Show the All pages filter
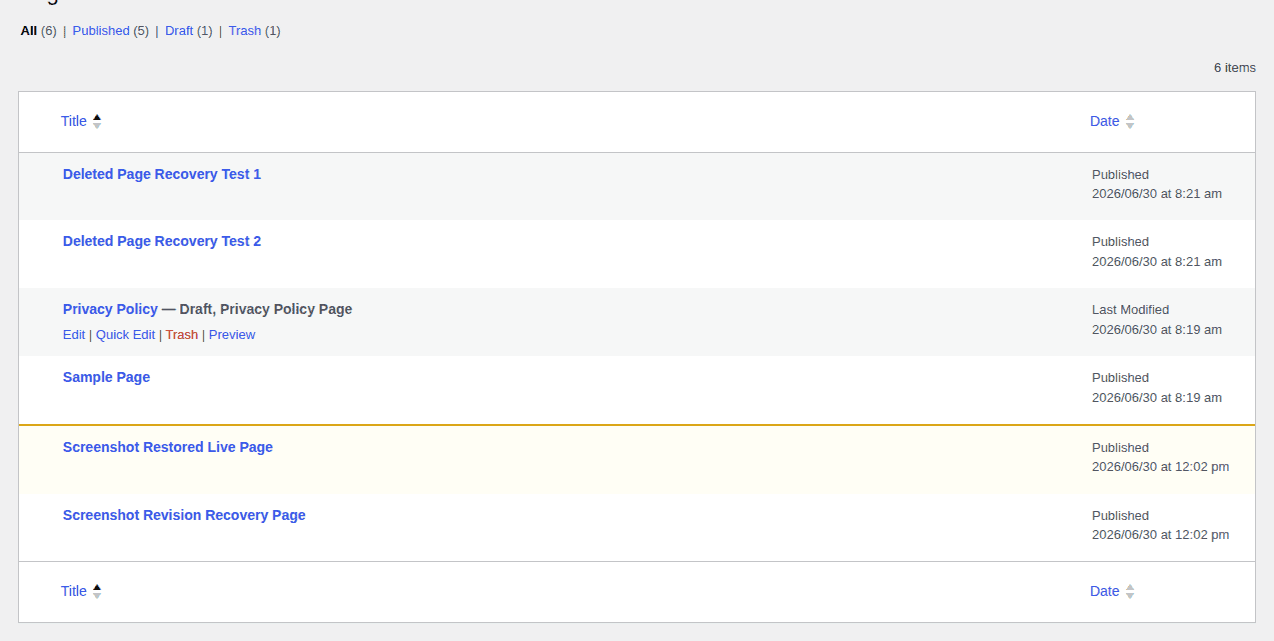 tap(29, 31)
